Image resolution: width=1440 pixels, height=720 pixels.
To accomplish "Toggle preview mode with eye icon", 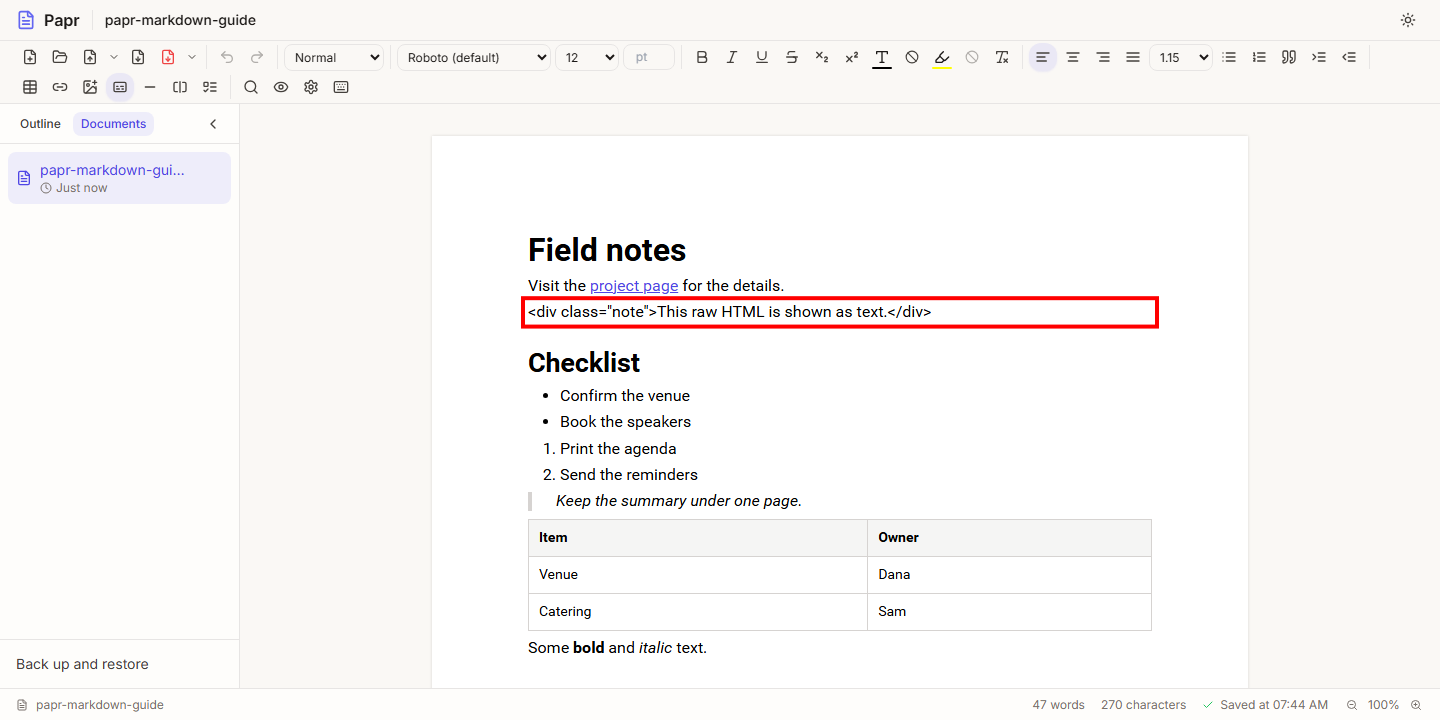I will 281,87.
